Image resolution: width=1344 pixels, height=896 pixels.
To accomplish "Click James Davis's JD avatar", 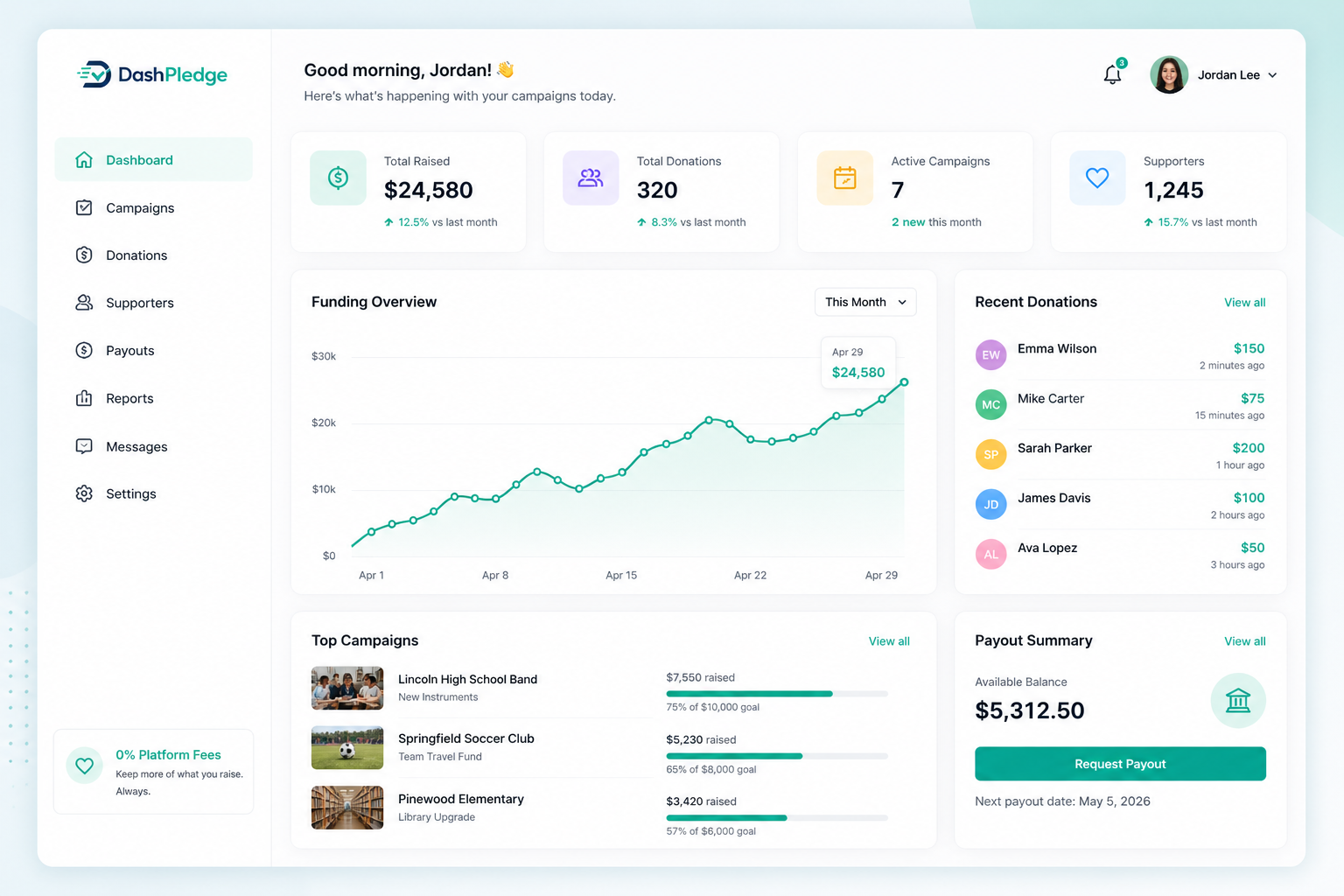I will coord(990,504).
